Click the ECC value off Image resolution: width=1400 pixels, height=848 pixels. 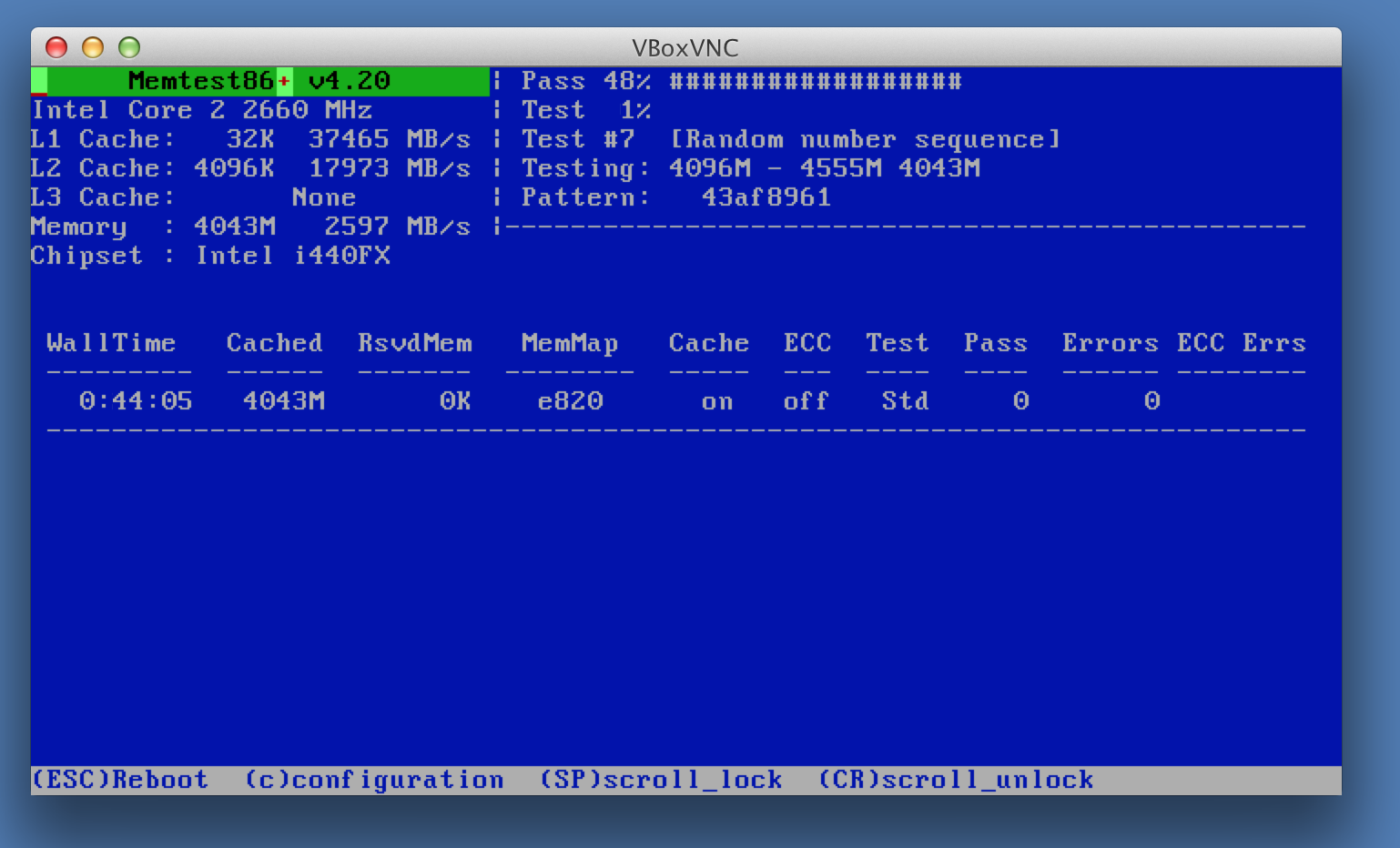[x=807, y=401]
